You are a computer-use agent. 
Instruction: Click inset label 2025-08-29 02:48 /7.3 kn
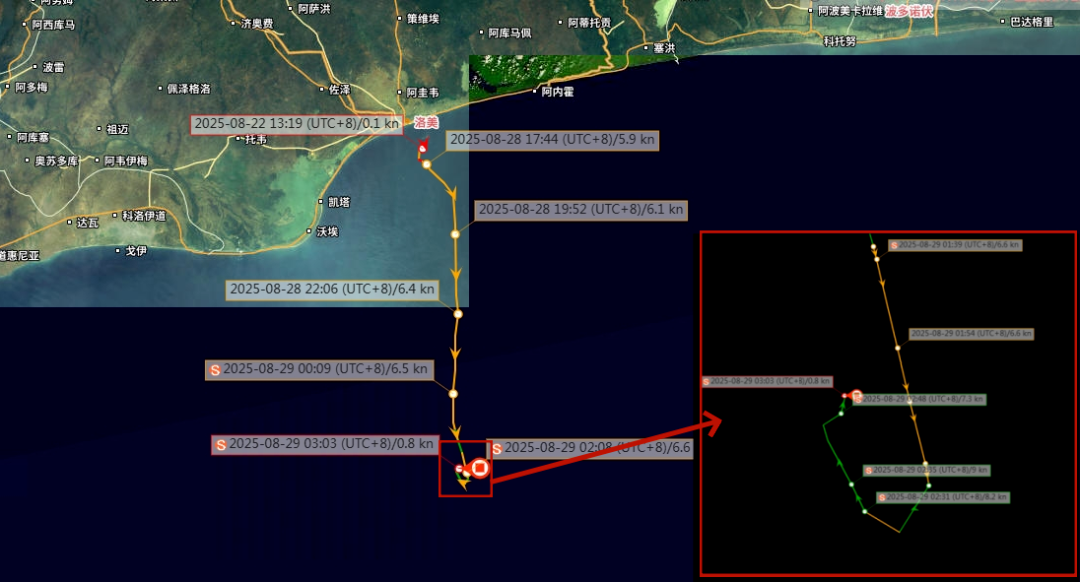point(920,399)
